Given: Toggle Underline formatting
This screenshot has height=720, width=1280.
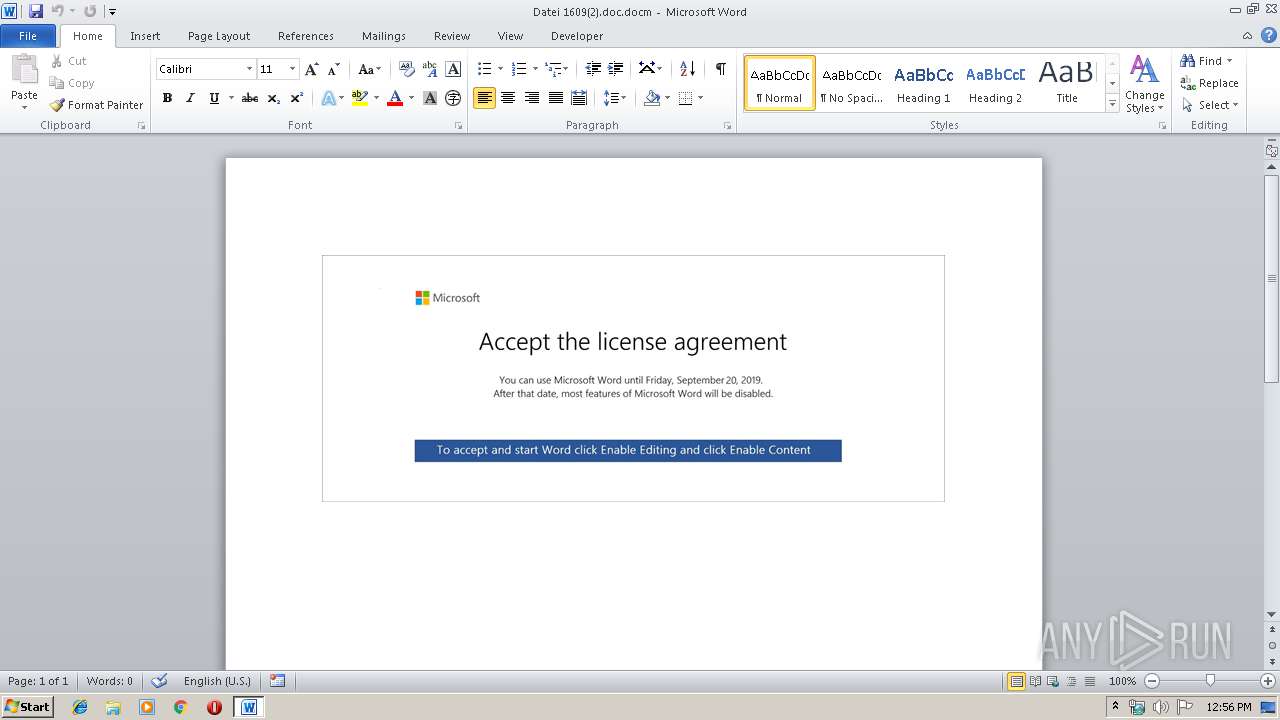Looking at the screenshot, I should (214, 98).
